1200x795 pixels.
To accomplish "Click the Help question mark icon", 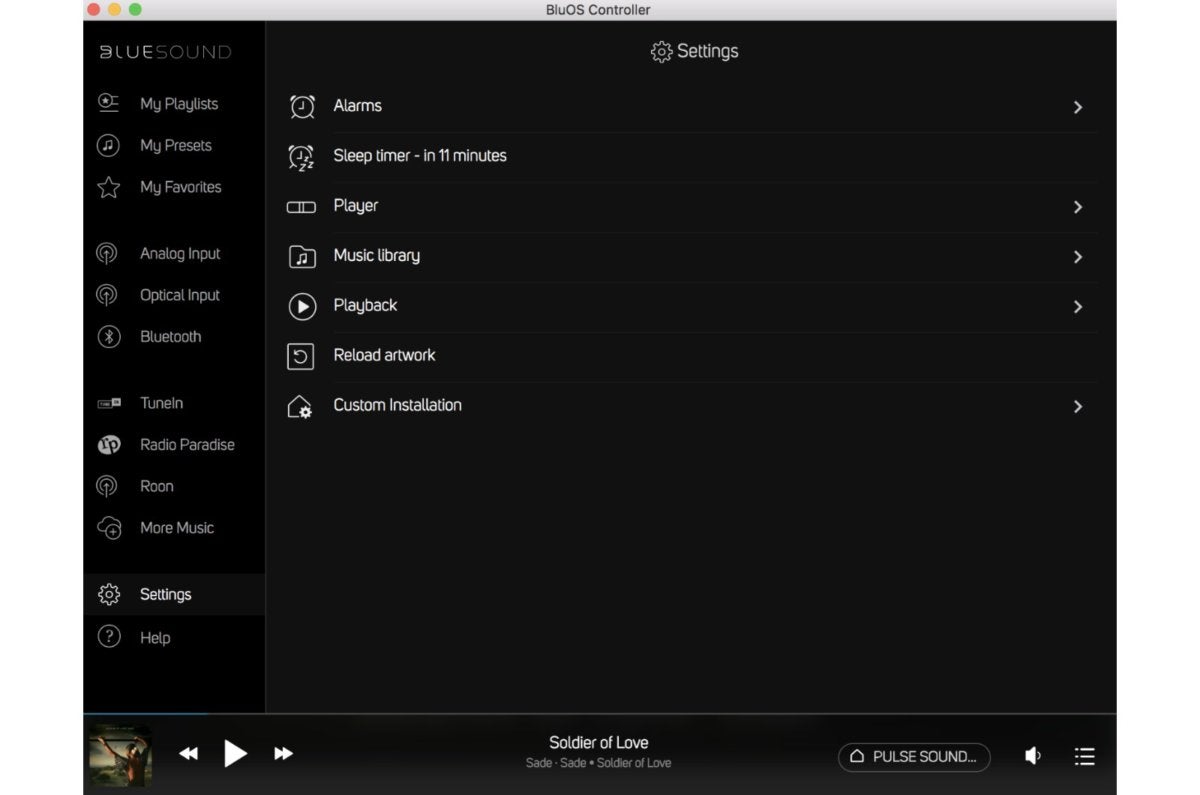I will pyautogui.click(x=108, y=637).
